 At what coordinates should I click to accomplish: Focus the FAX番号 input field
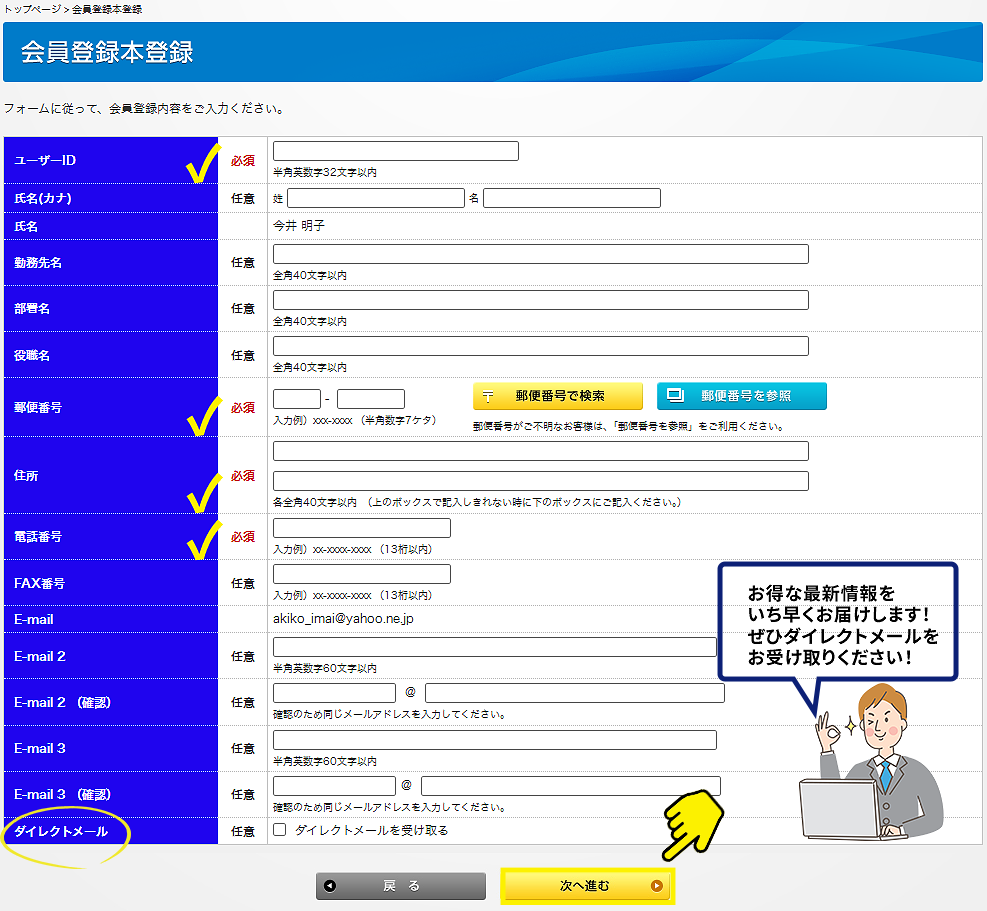pyautogui.click(x=361, y=574)
